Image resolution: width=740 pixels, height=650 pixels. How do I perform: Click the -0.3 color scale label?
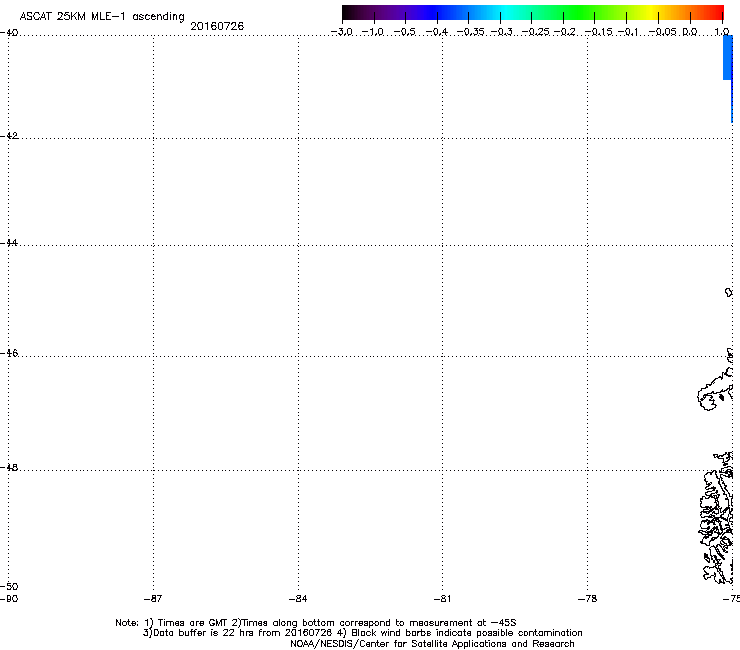[502, 32]
